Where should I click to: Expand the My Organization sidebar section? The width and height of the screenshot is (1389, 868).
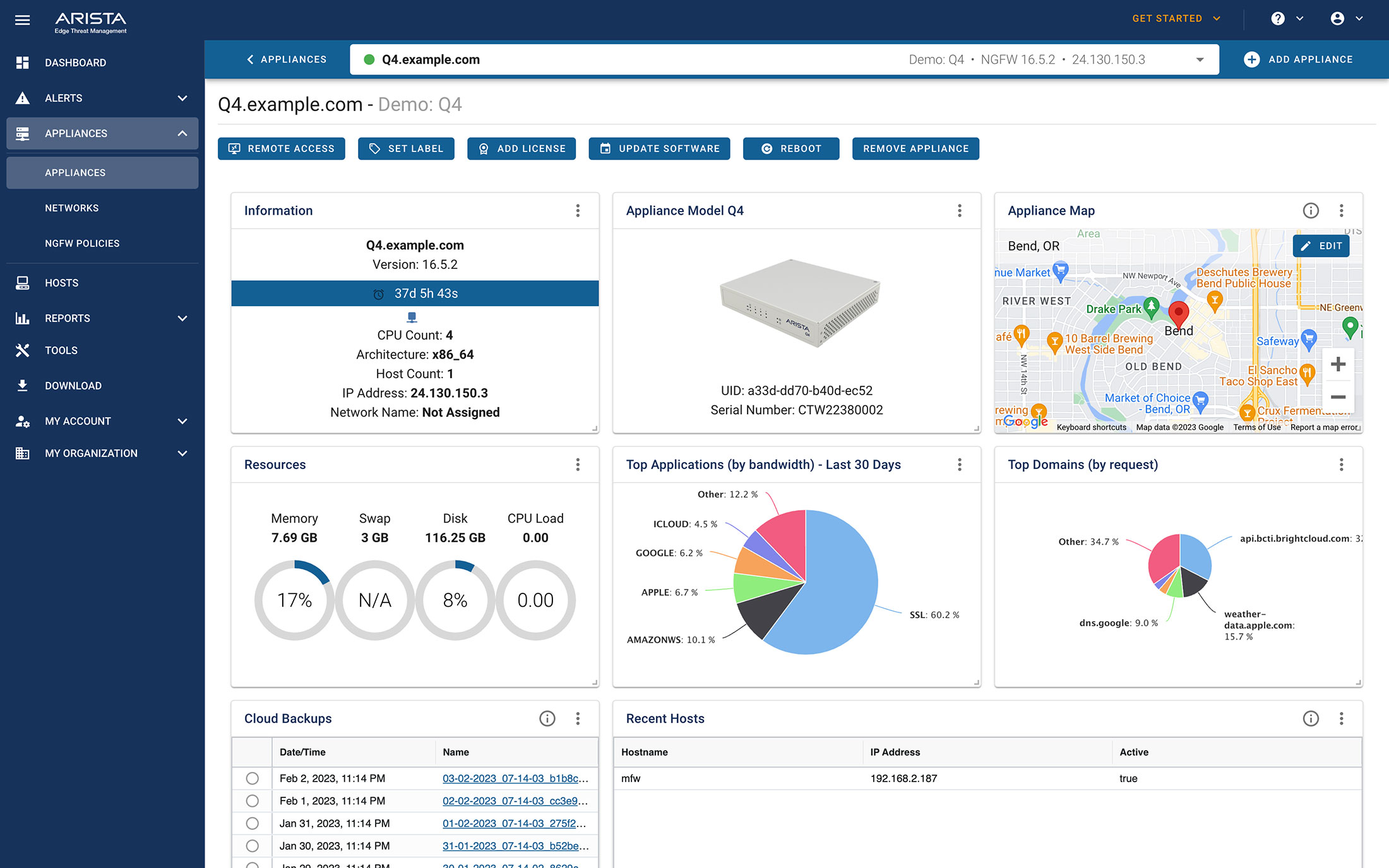[182, 453]
